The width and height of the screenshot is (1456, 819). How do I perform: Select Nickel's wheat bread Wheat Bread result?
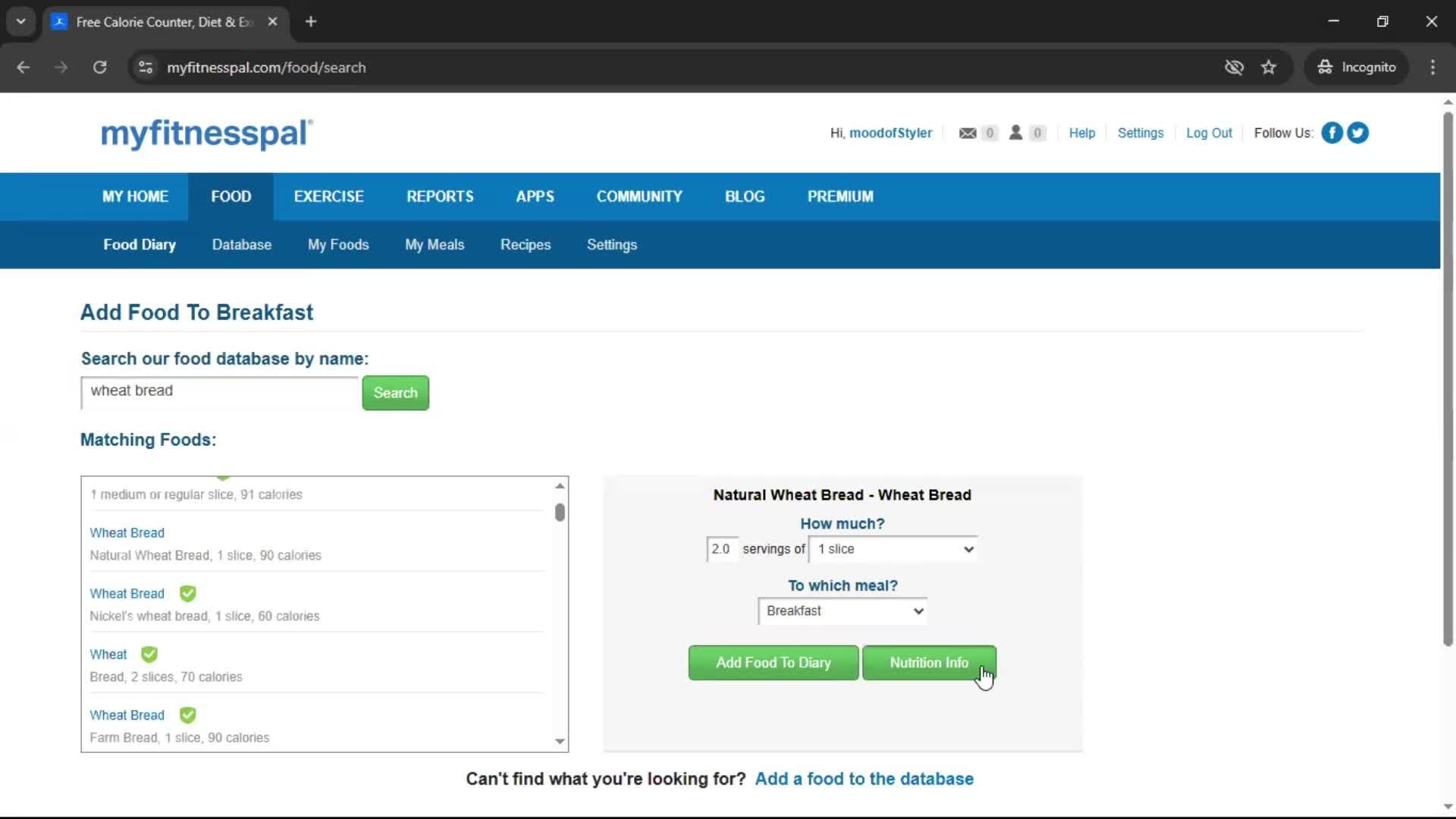tap(317, 604)
